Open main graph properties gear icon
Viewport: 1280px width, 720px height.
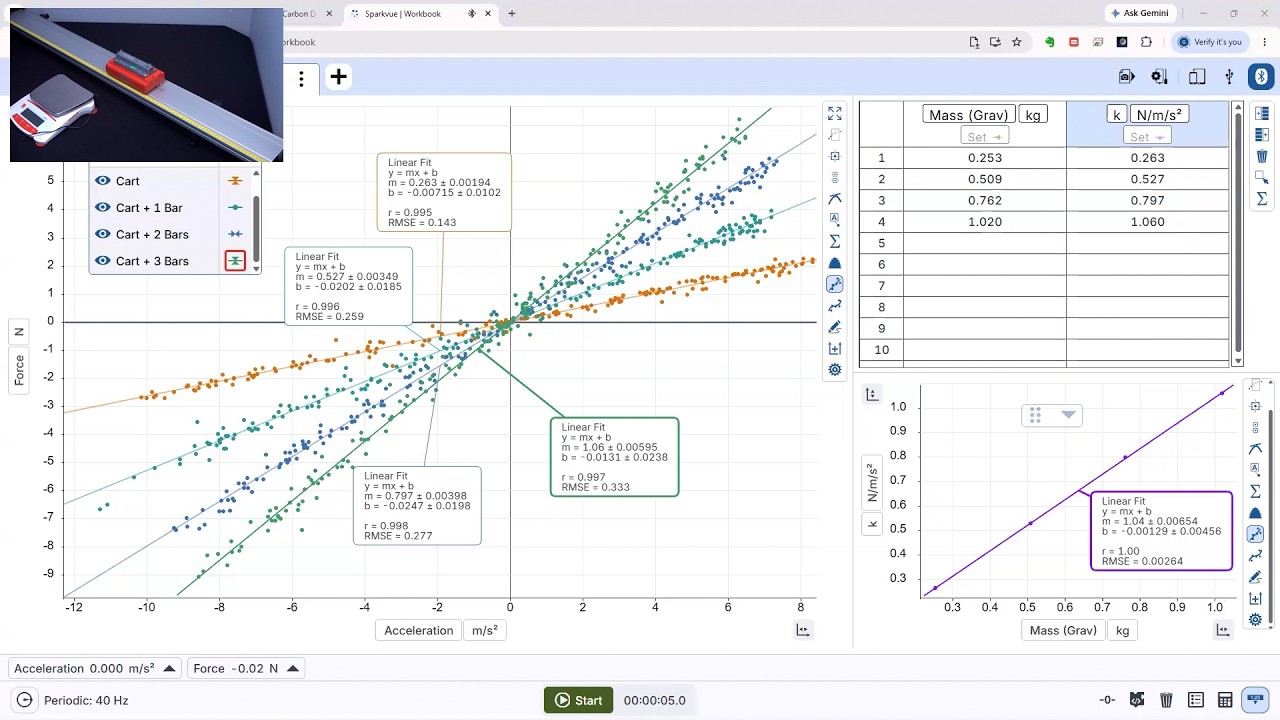(835, 370)
